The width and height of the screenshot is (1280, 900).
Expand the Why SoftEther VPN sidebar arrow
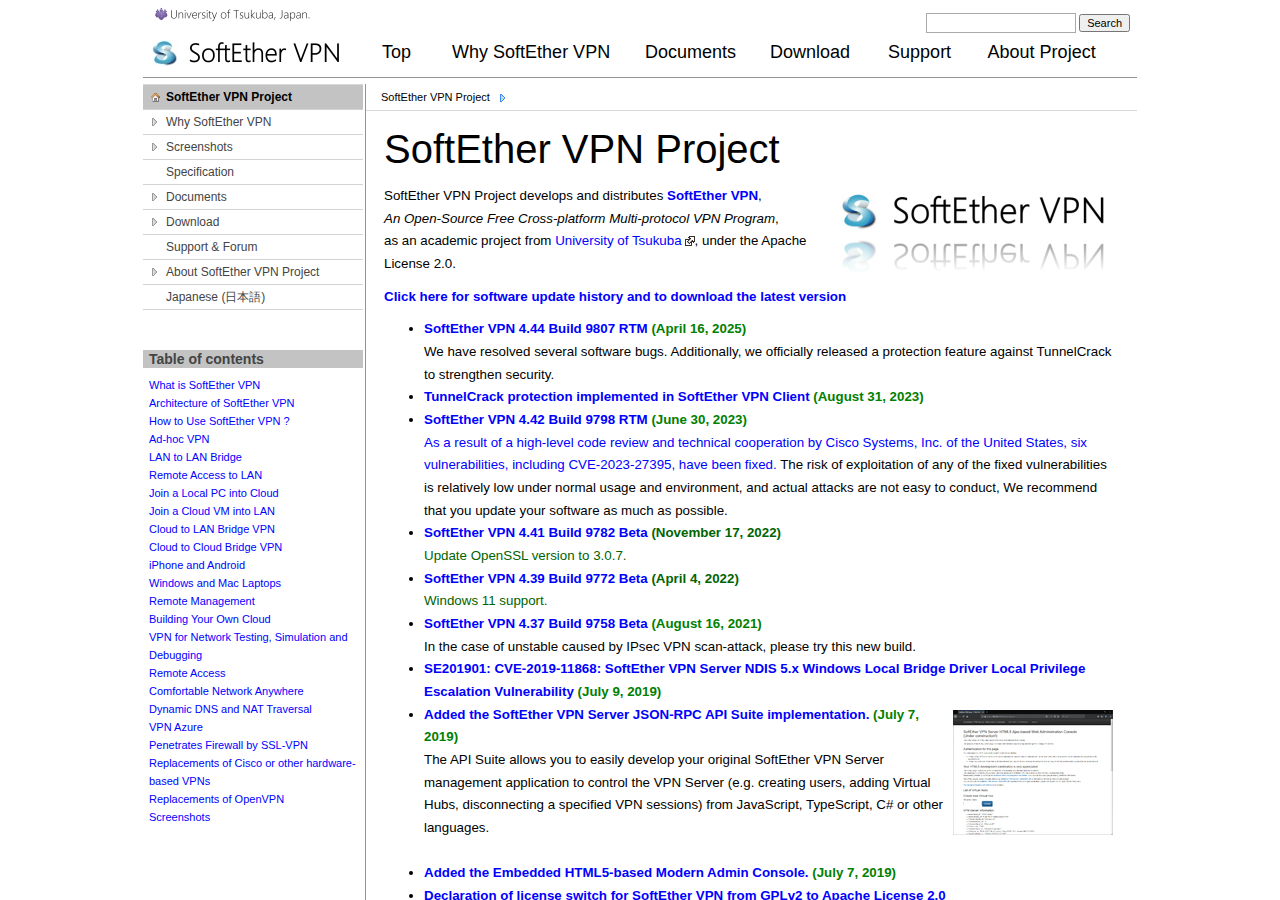point(154,122)
